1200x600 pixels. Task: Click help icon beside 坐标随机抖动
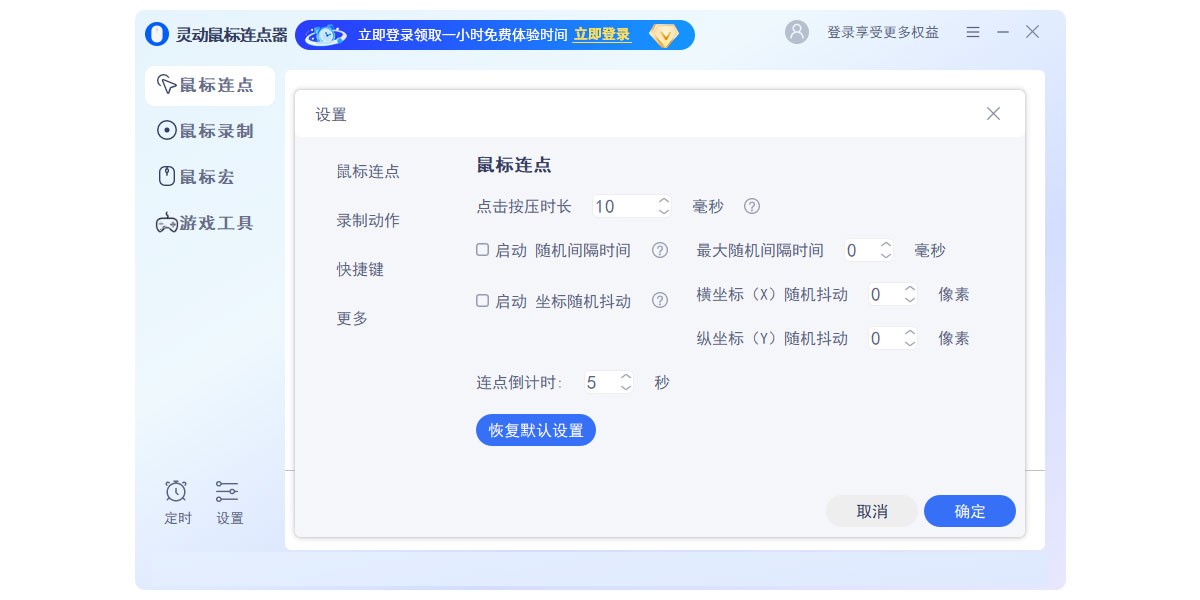click(660, 300)
